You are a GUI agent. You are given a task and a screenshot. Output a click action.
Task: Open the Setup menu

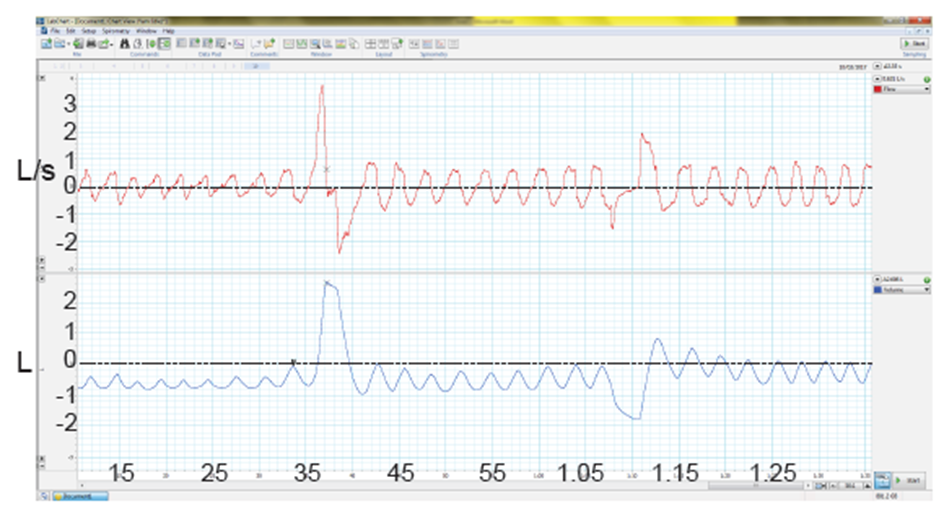[89, 31]
